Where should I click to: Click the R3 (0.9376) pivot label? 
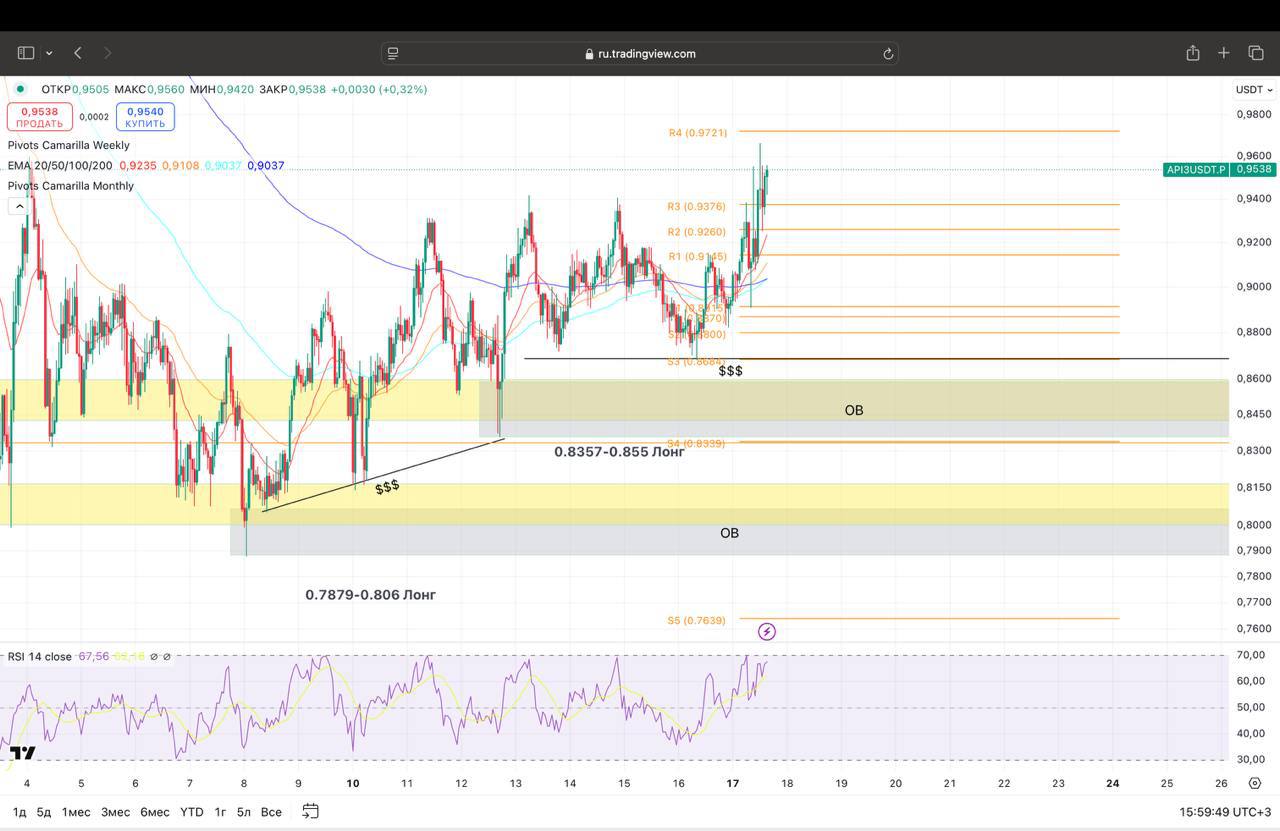(x=697, y=206)
